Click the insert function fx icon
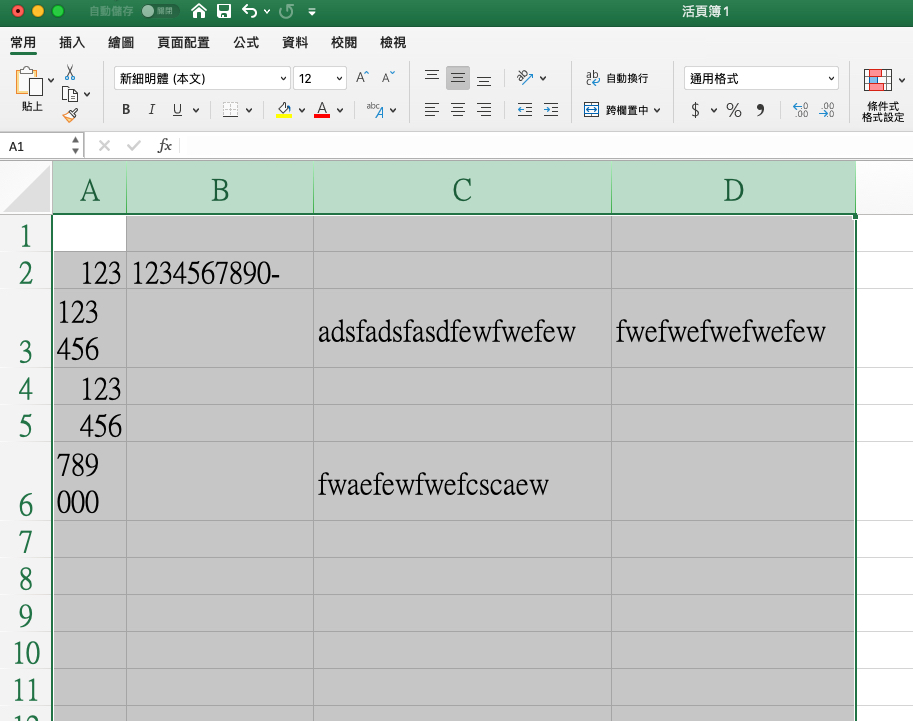The width and height of the screenshot is (913, 721). tap(165, 146)
